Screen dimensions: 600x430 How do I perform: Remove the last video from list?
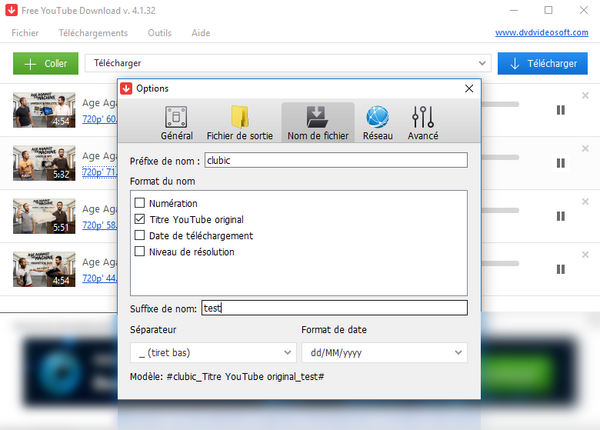tap(585, 255)
